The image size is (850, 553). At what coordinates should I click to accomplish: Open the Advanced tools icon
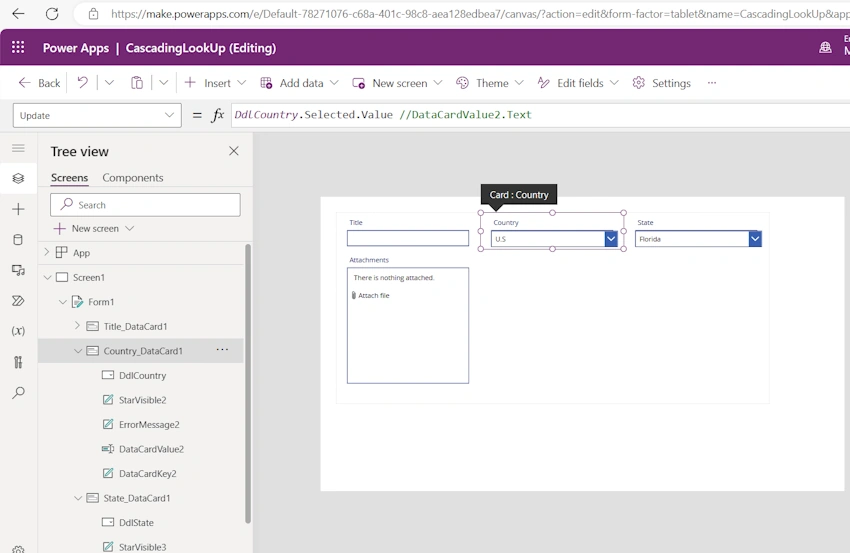click(18, 362)
